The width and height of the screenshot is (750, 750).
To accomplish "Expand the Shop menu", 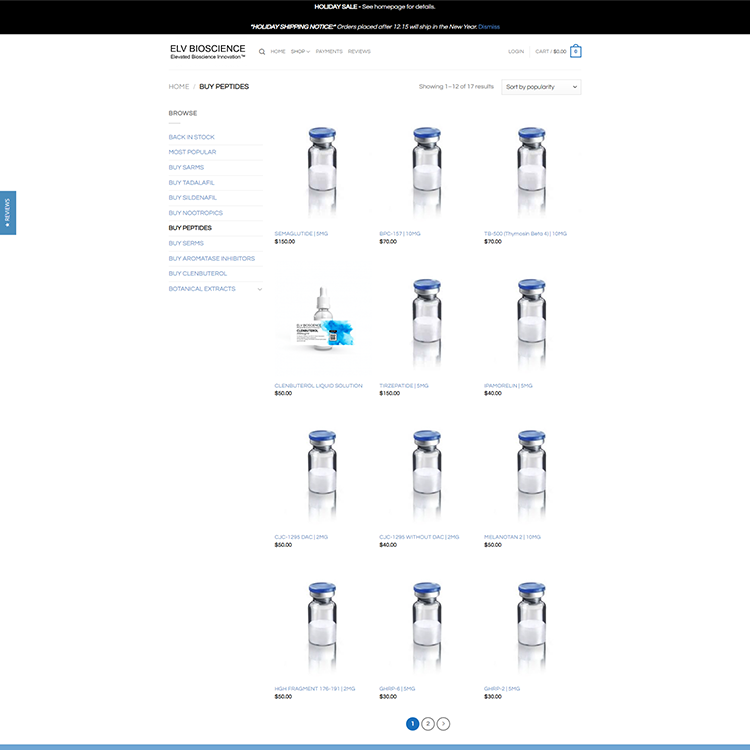I will pyautogui.click(x=300, y=51).
